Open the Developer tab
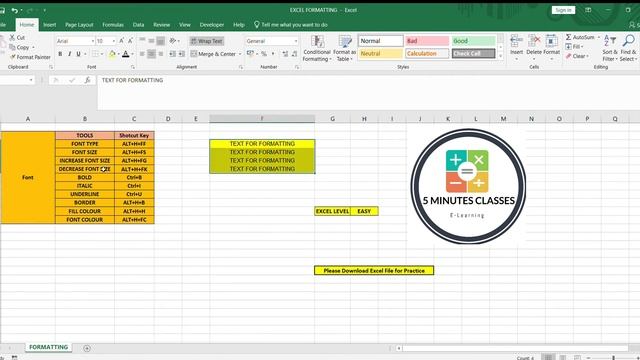The image size is (640, 360). (212, 25)
